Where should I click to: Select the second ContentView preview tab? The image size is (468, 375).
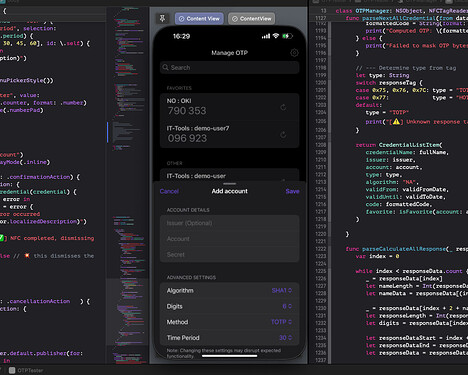coord(252,19)
